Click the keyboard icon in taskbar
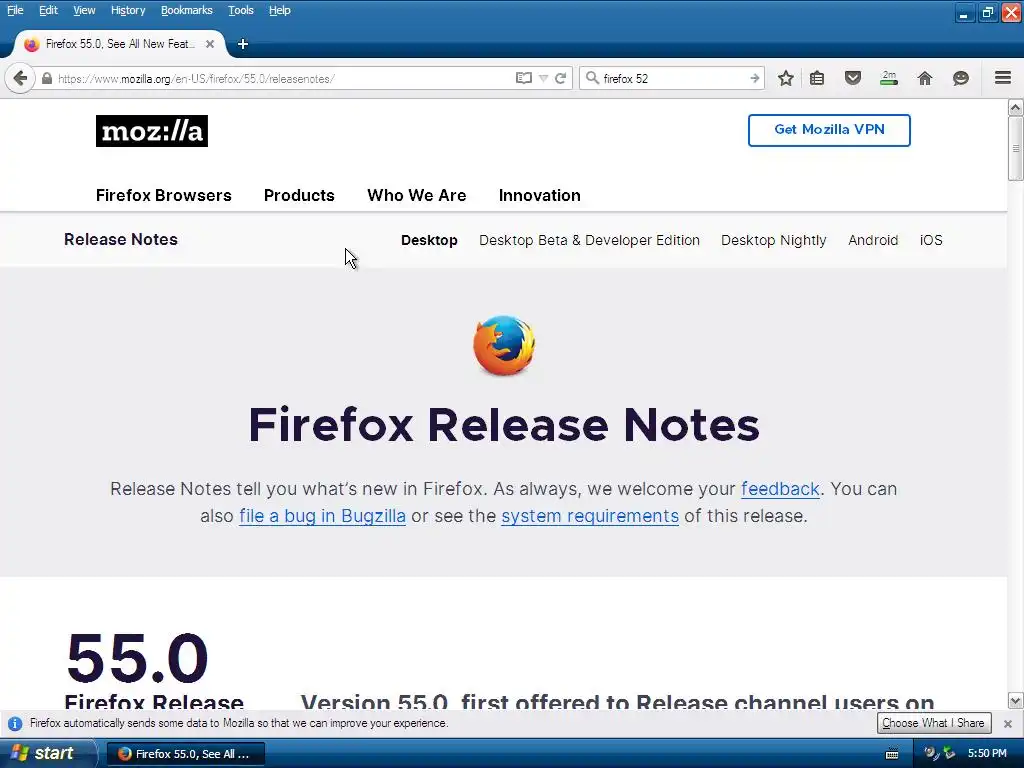This screenshot has width=1024, height=768. [891, 754]
